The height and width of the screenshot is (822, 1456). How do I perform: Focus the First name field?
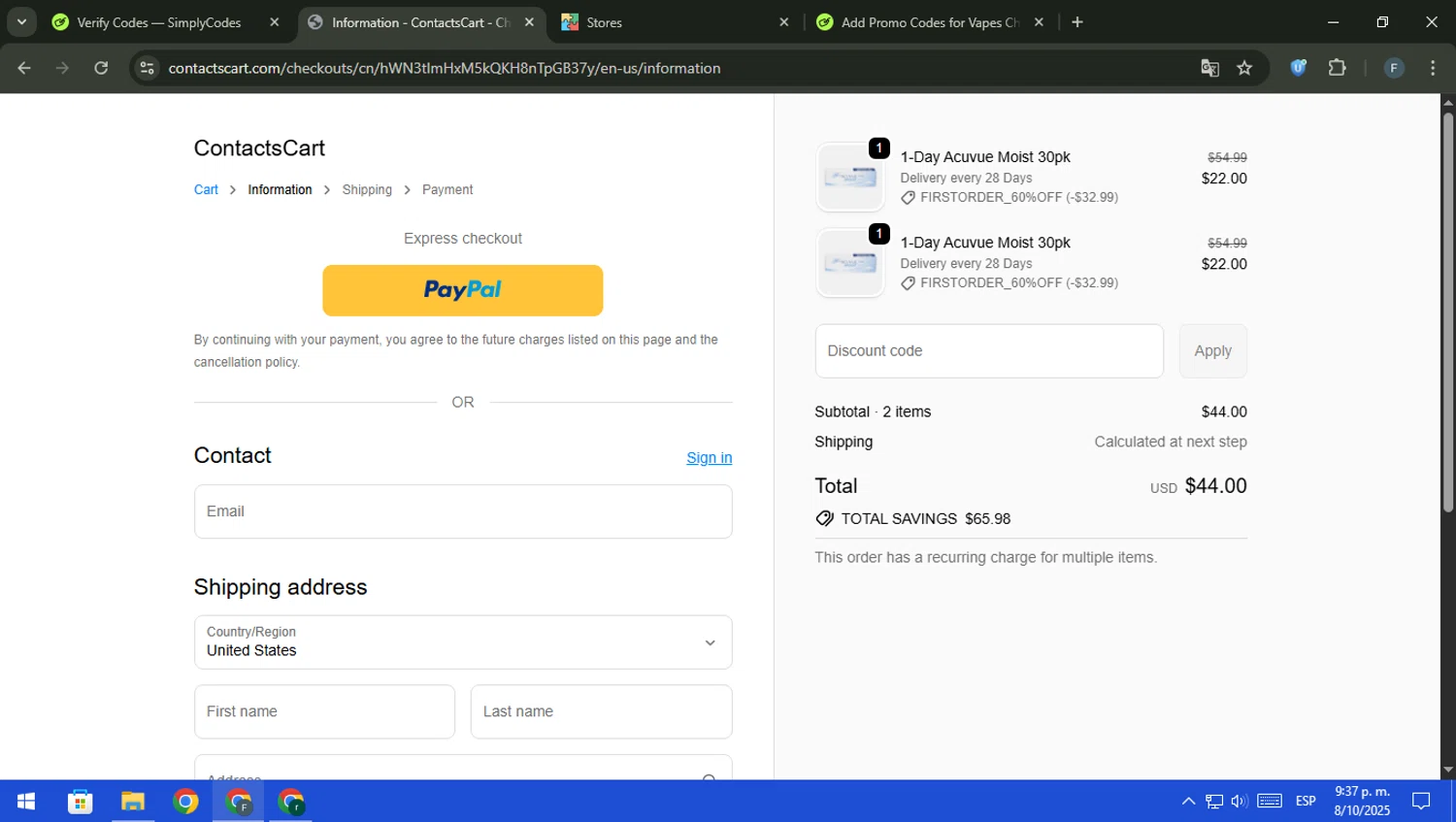click(324, 711)
